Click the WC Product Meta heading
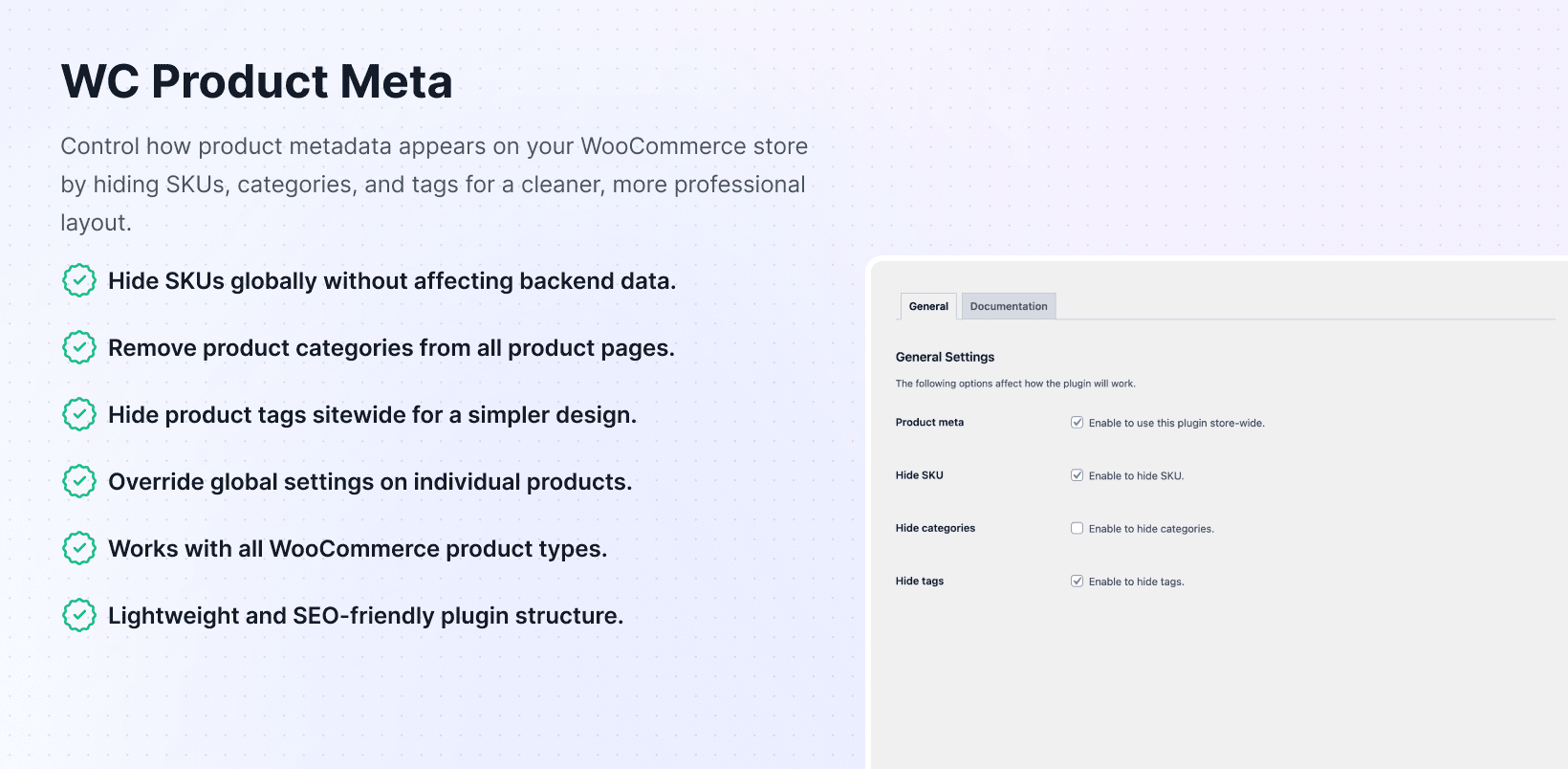 coord(256,81)
